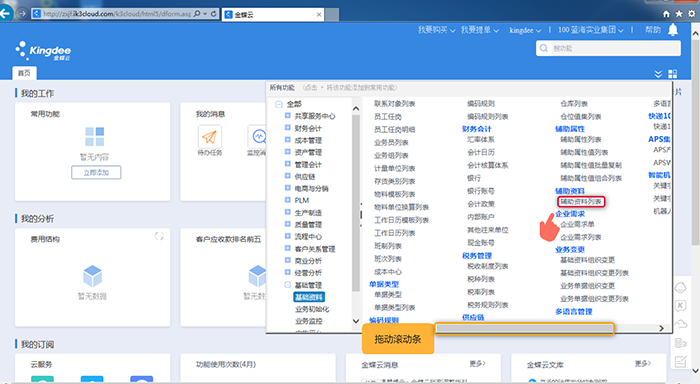Click the notification bell icon

[673, 30]
